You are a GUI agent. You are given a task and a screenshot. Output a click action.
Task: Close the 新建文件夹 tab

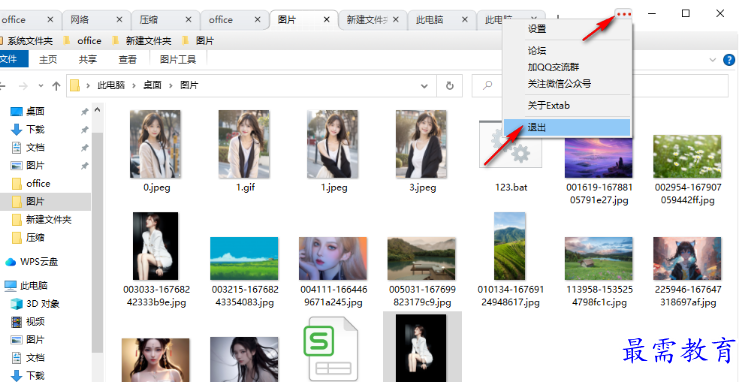[x=396, y=20]
